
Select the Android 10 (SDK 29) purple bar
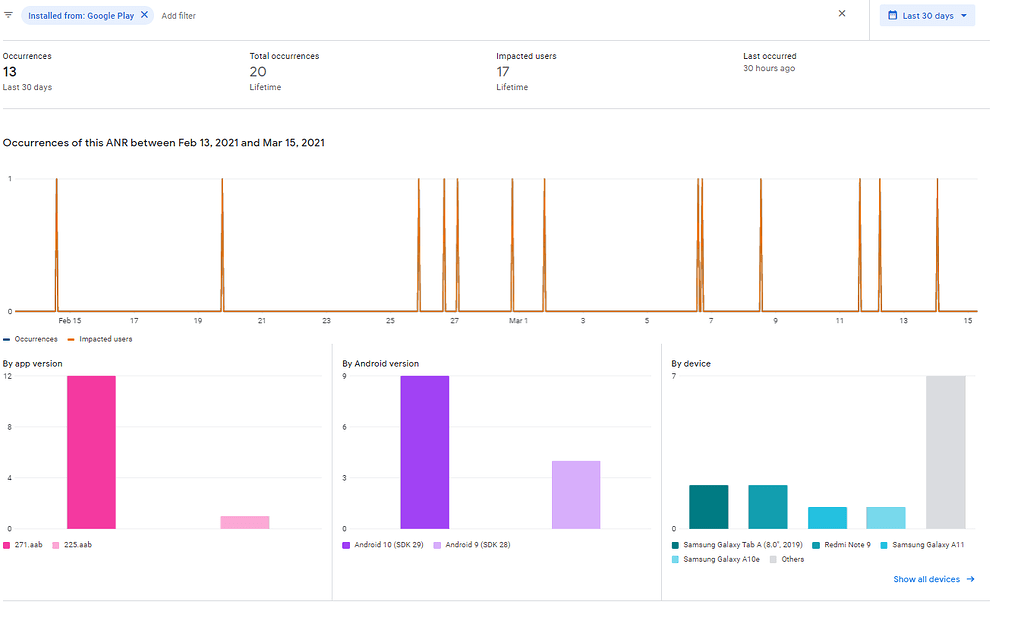coord(424,452)
